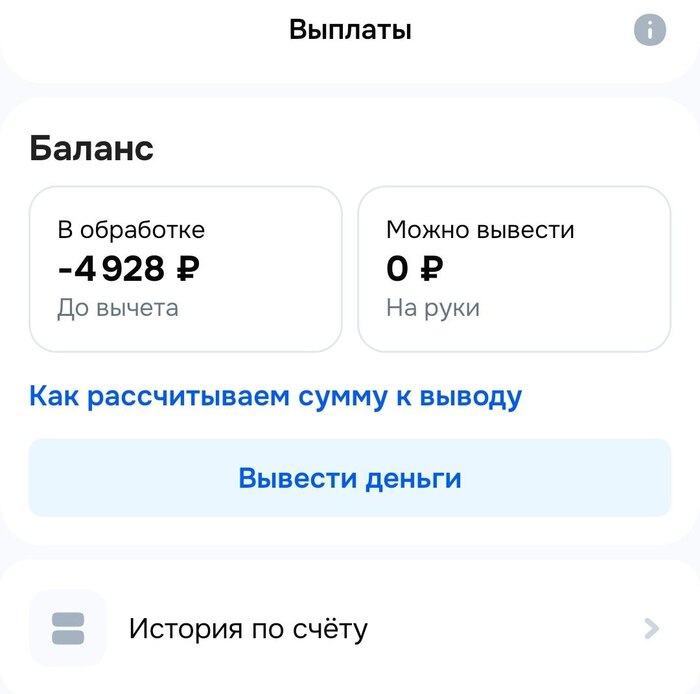Viewport: 700px width, 694px height.
Task: Open the История по счёту row label
Action: click(248, 629)
